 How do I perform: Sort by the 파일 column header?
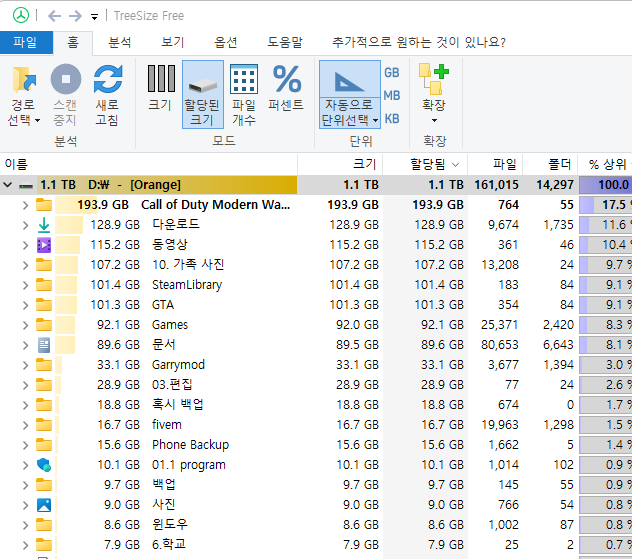coord(495,164)
